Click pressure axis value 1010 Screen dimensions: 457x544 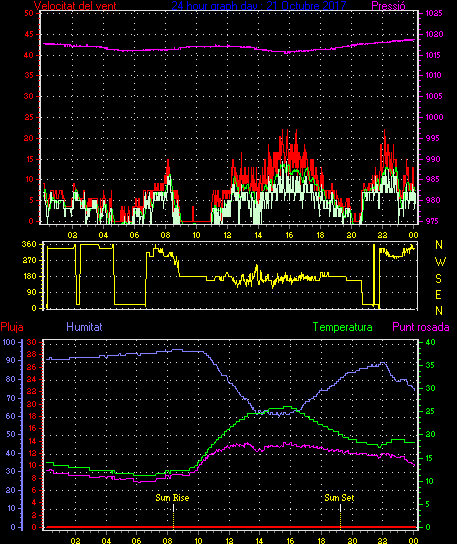click(434, 75)
